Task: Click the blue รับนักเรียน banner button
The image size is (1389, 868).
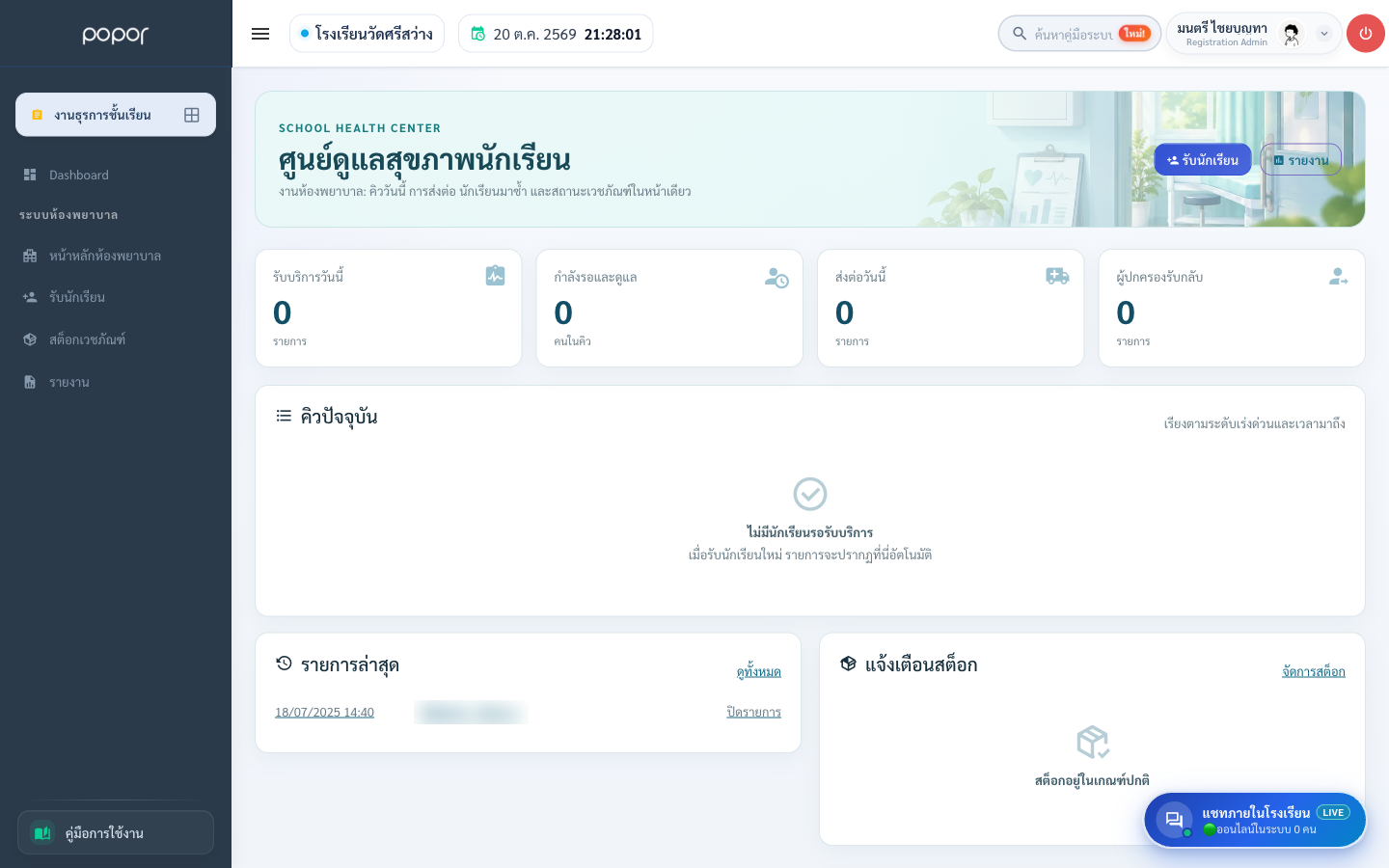Action: (x=1203, y=160)
